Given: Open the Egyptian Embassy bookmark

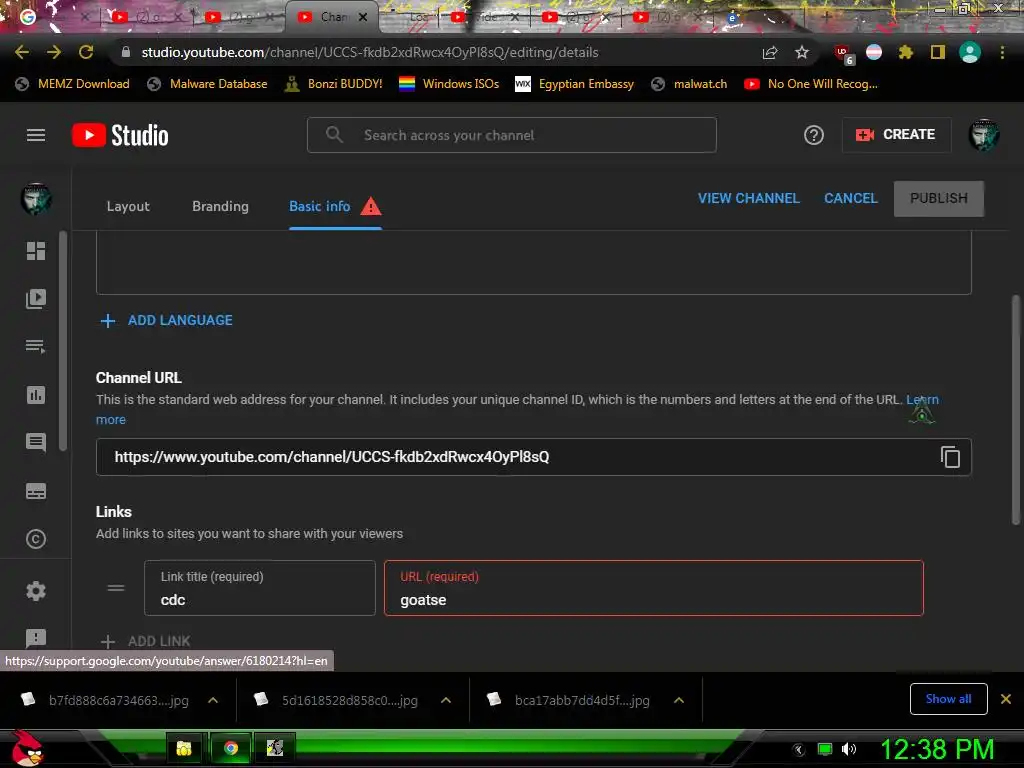Looking at the screenshot, I should pyautogui.click(x=575, y=84).
